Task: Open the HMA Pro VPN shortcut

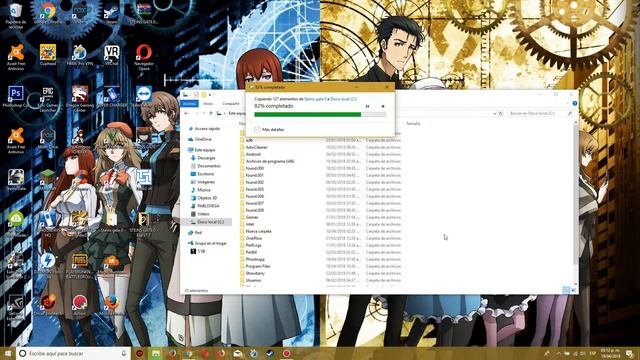Action: (x=80, y=55)
